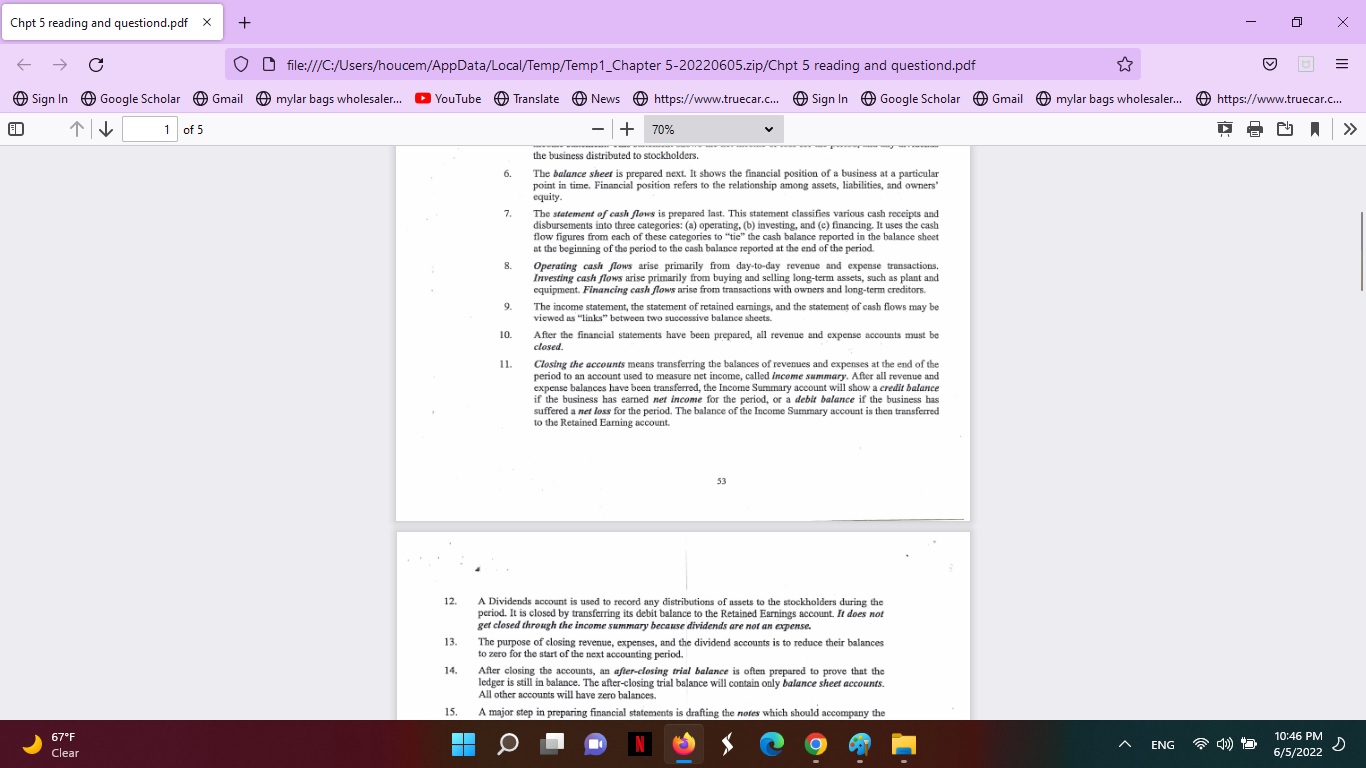Go to the previous page with up arrow
Viewport: 1366px width, 768px height.
click(x=75, y=128)
